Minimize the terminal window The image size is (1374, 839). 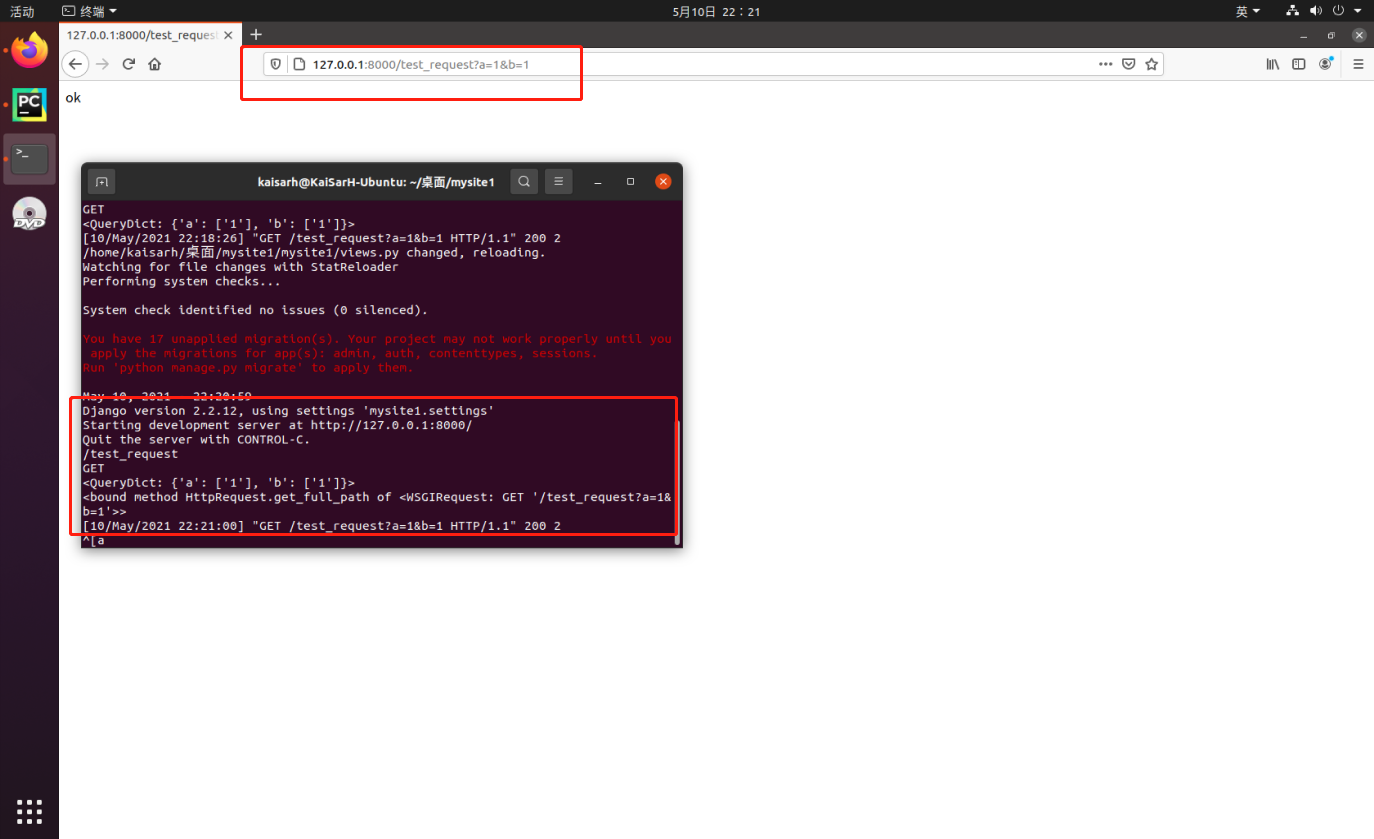[597, 182]
